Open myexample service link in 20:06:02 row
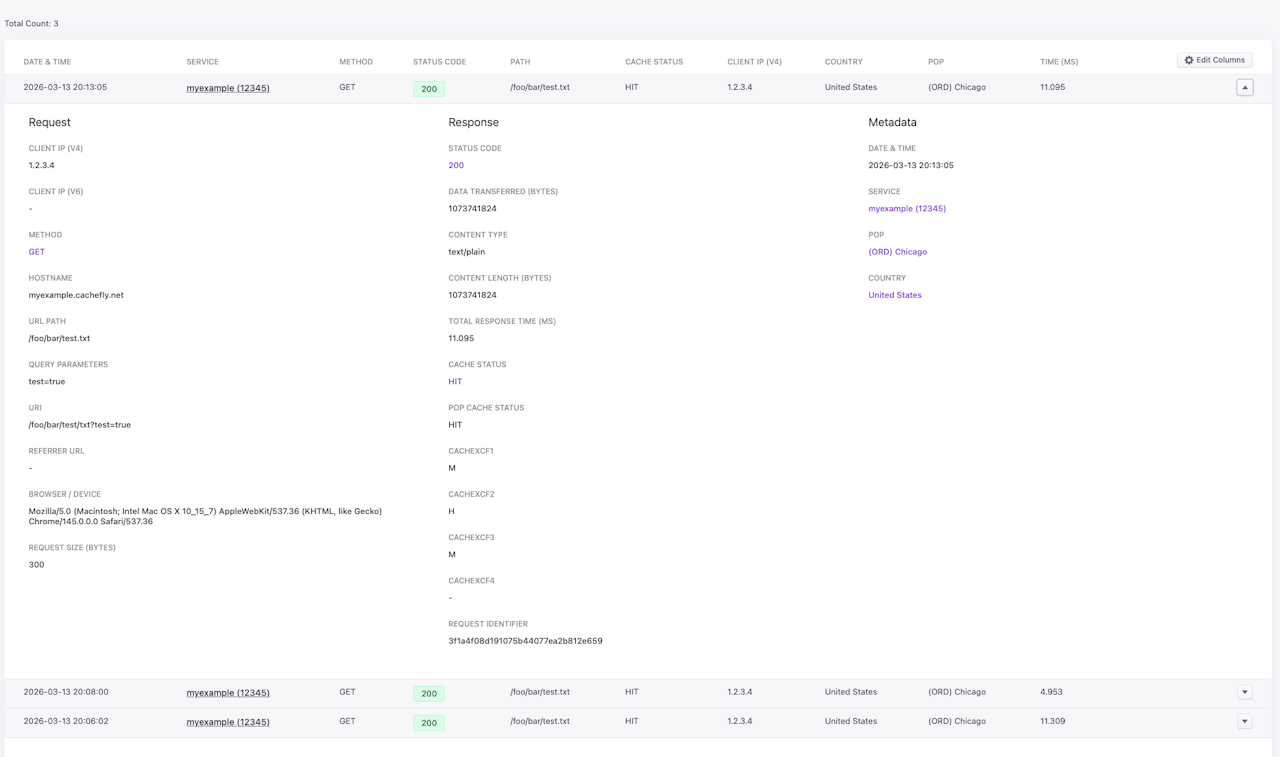 pyautogui.click(x=228, y=721)
